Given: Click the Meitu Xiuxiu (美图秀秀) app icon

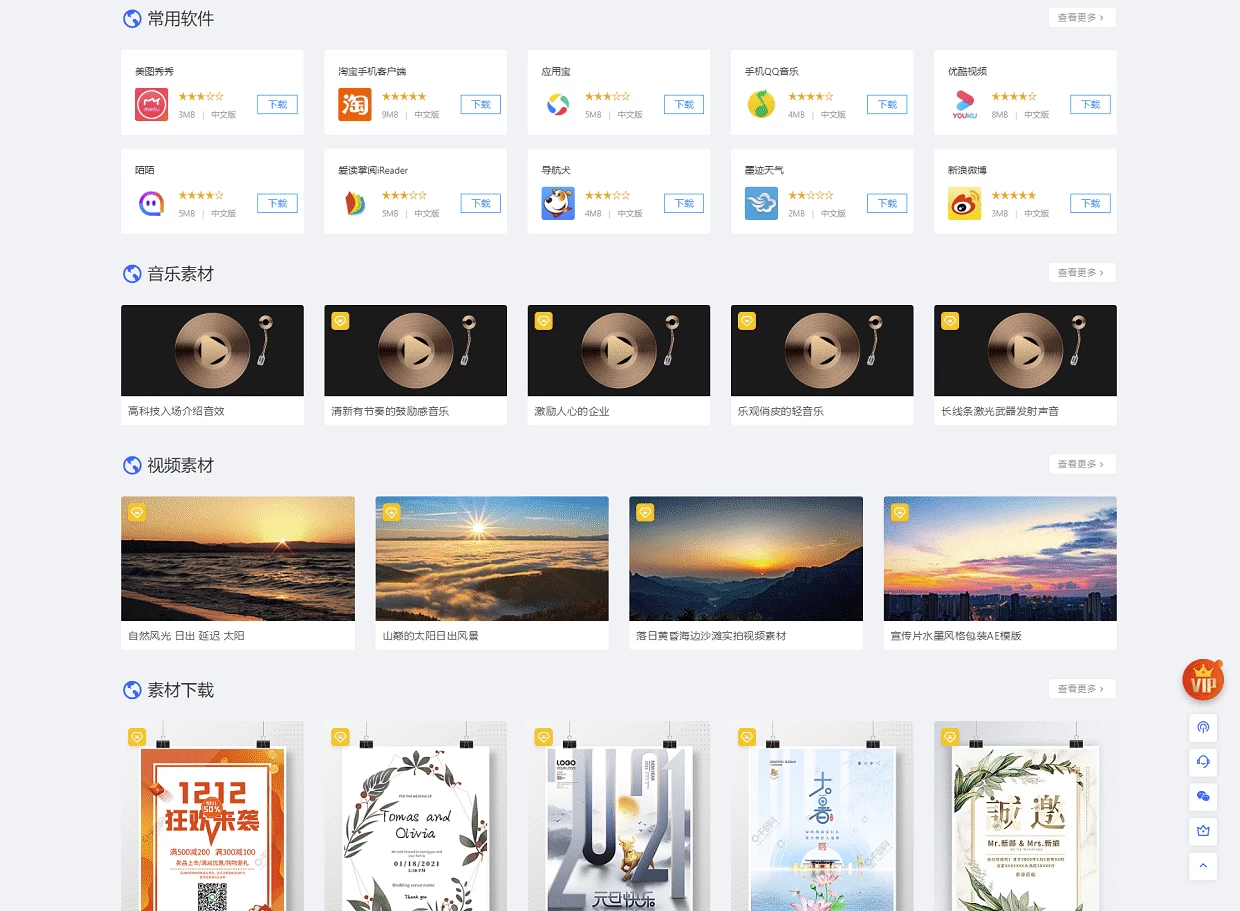Looking at the screenshot, I should coord(151,104).
